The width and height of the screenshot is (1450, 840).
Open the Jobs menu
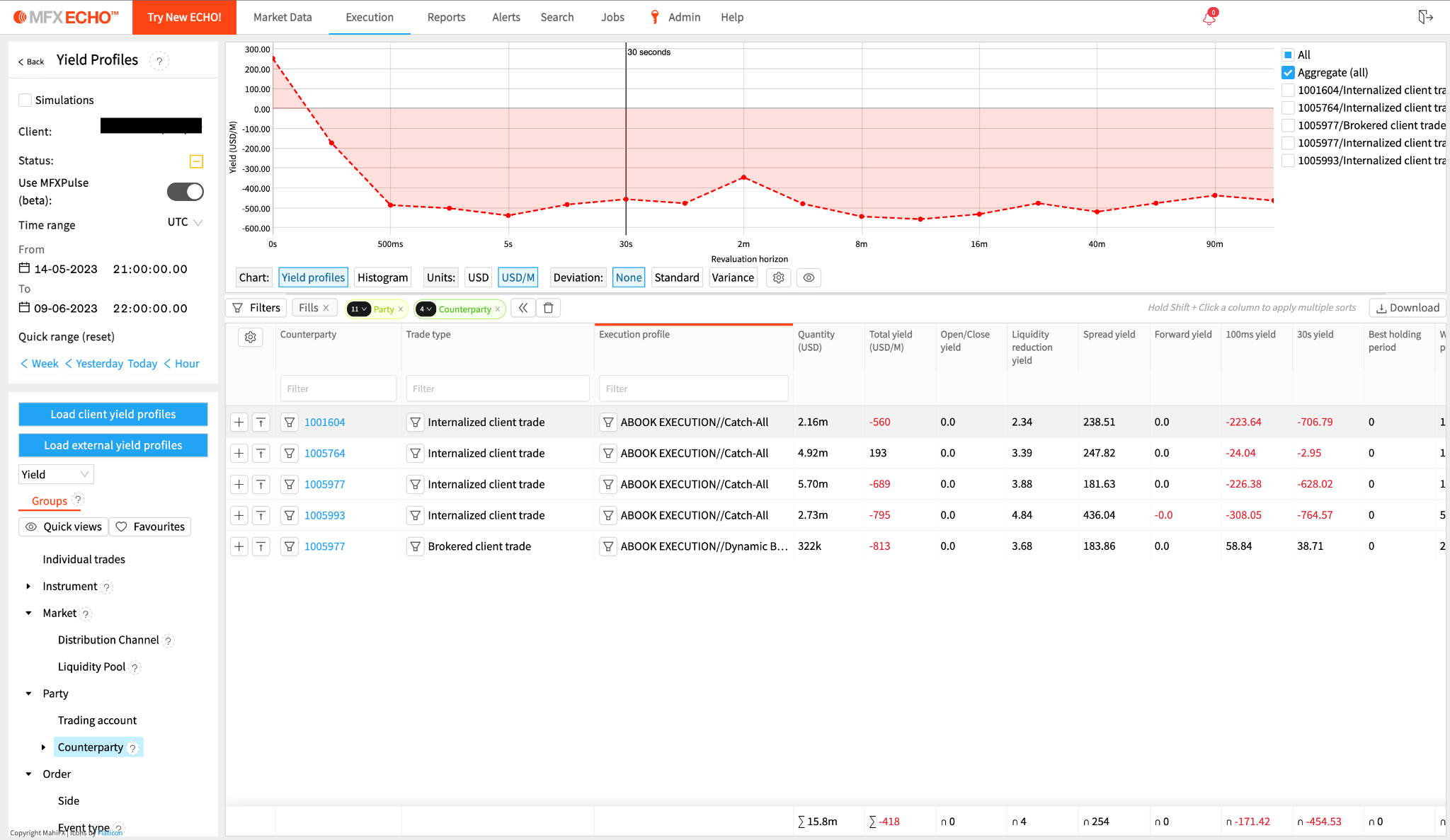612,18
